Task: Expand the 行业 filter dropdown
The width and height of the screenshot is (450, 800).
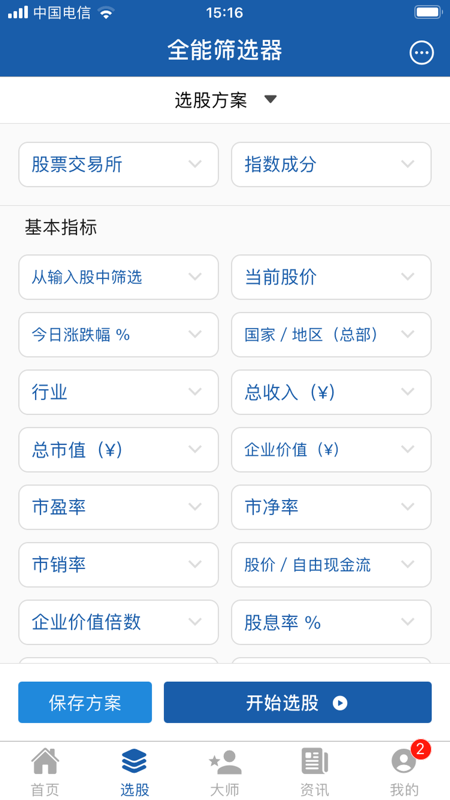Action: (x=118, y=392)
